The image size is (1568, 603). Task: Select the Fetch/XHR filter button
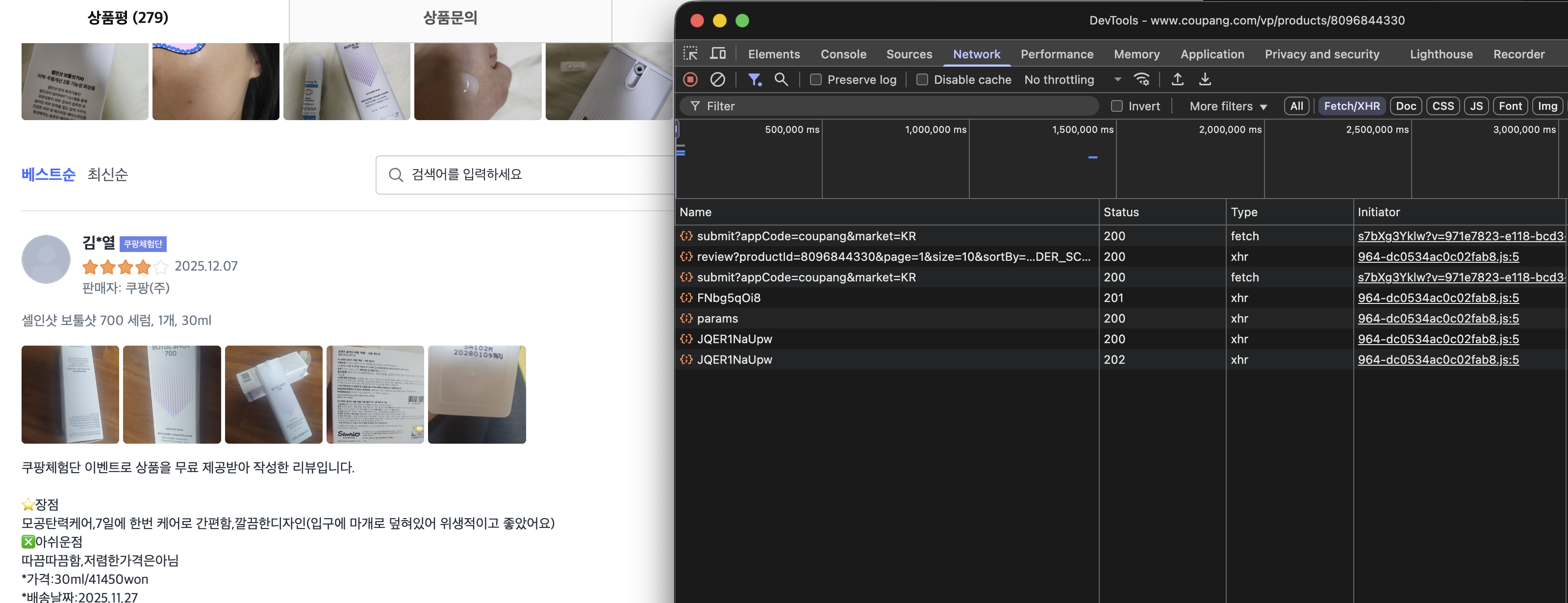point(1351,106)
